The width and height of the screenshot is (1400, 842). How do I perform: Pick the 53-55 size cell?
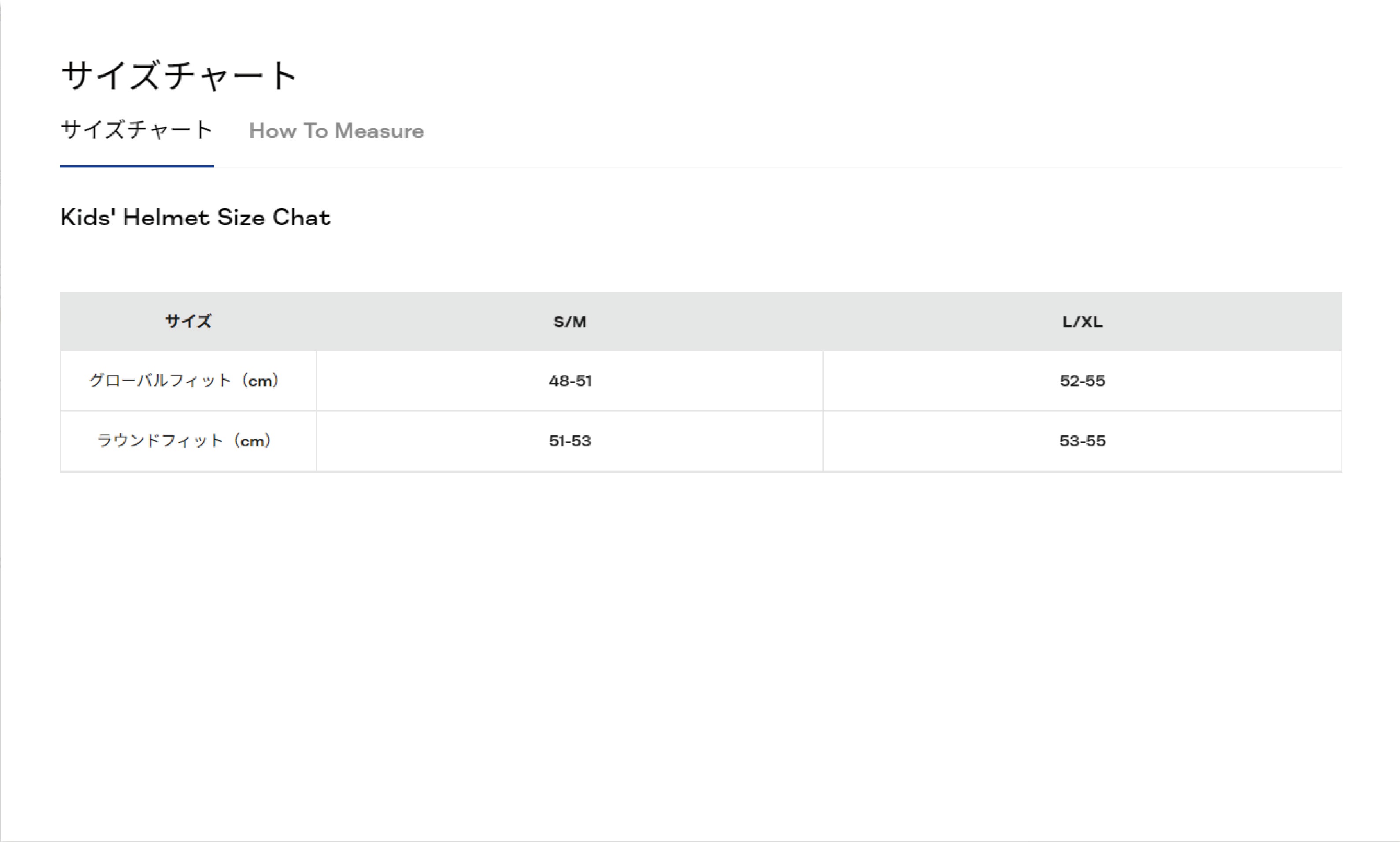[x=1082, y=441]
